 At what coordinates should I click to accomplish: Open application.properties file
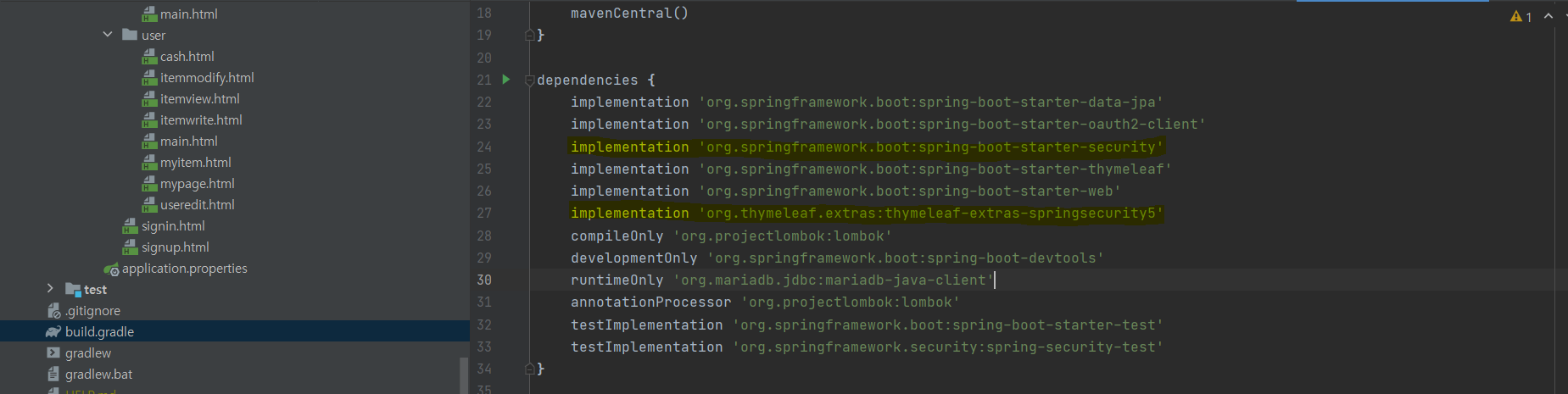click(184, 268)
